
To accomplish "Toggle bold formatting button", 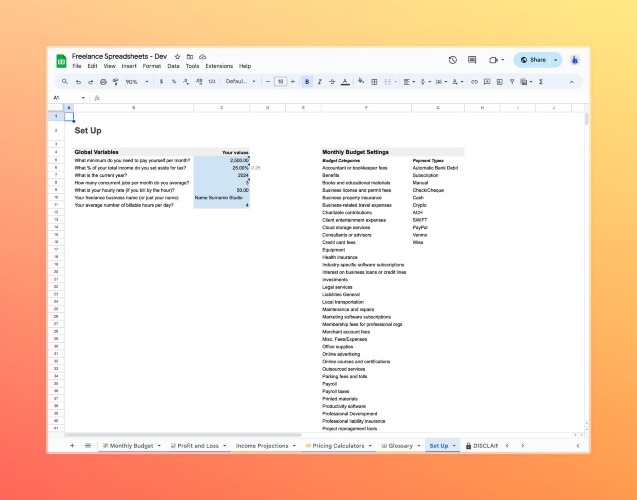I will tap(307, 82).
